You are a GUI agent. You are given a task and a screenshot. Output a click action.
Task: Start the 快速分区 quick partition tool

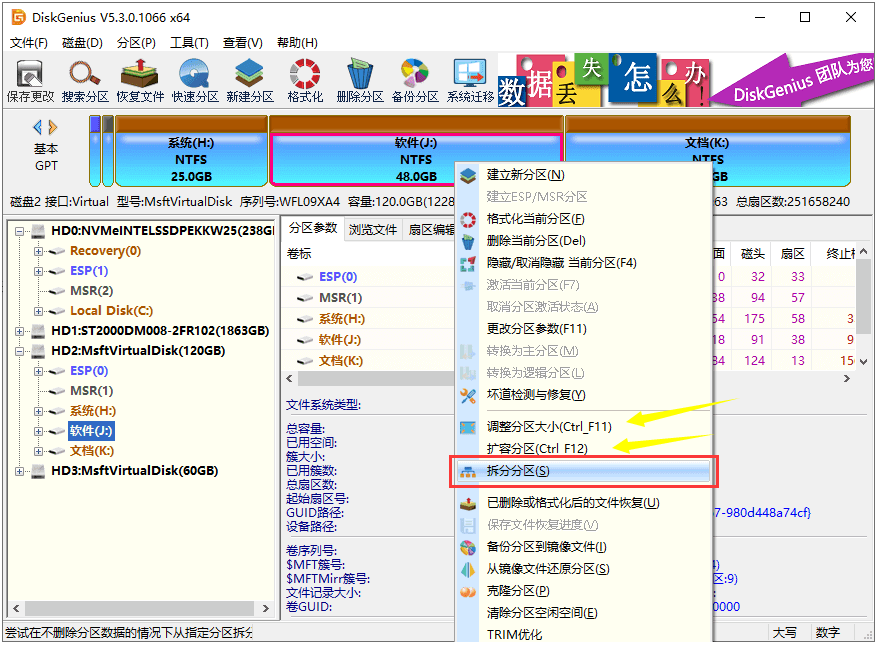tap(195, 81)
